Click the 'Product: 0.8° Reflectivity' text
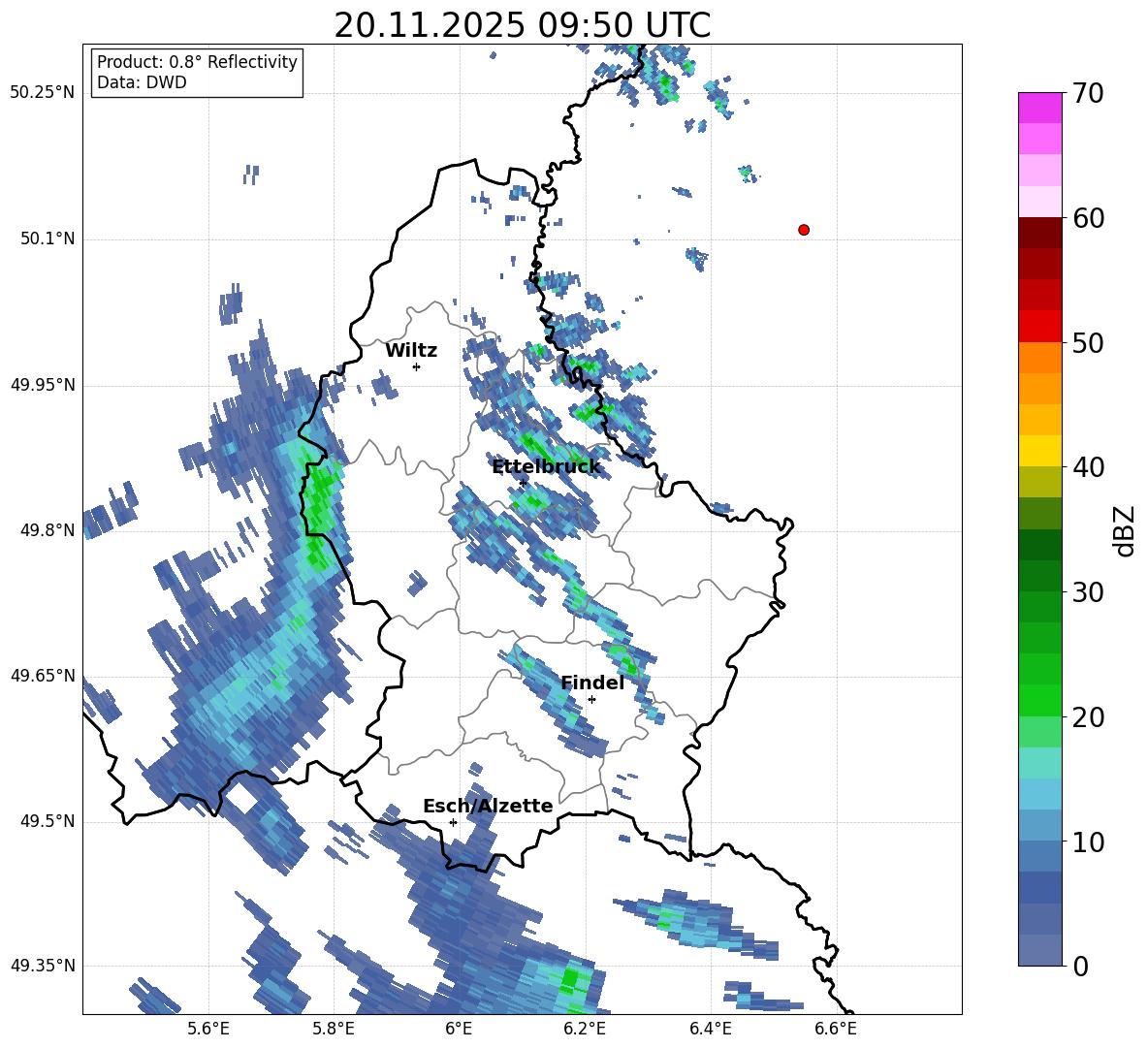Viewport: 1148px width, 1048px height. pos(197,62)
